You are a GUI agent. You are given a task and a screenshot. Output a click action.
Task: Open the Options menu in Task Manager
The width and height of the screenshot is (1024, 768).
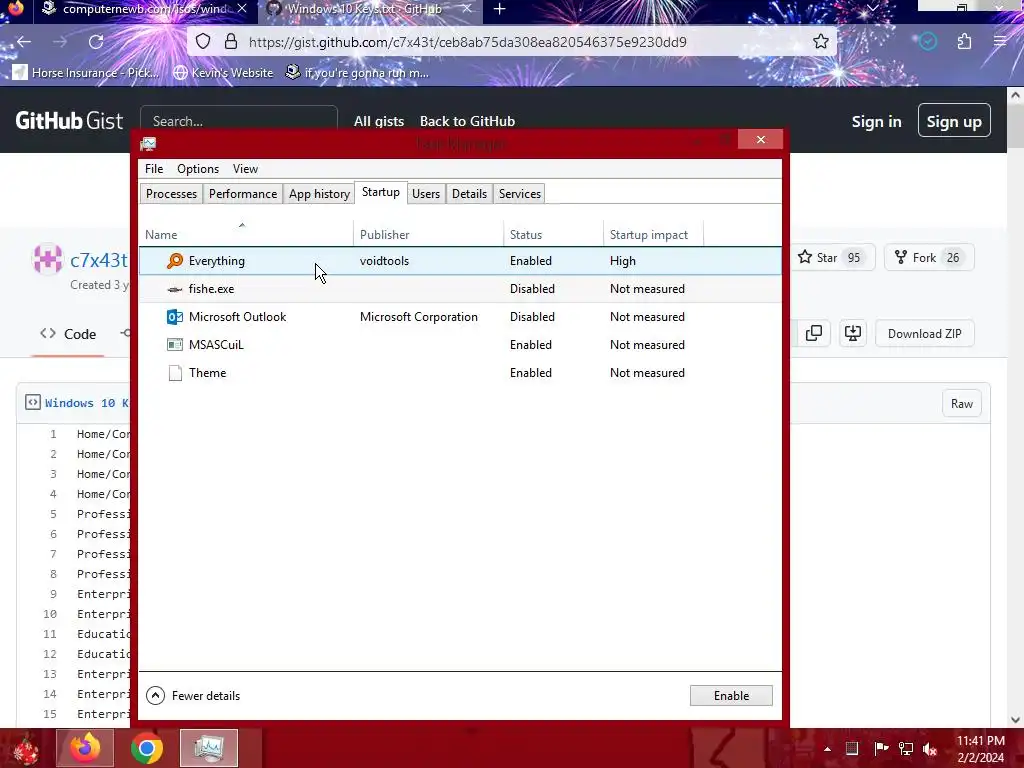coord(198,168)
